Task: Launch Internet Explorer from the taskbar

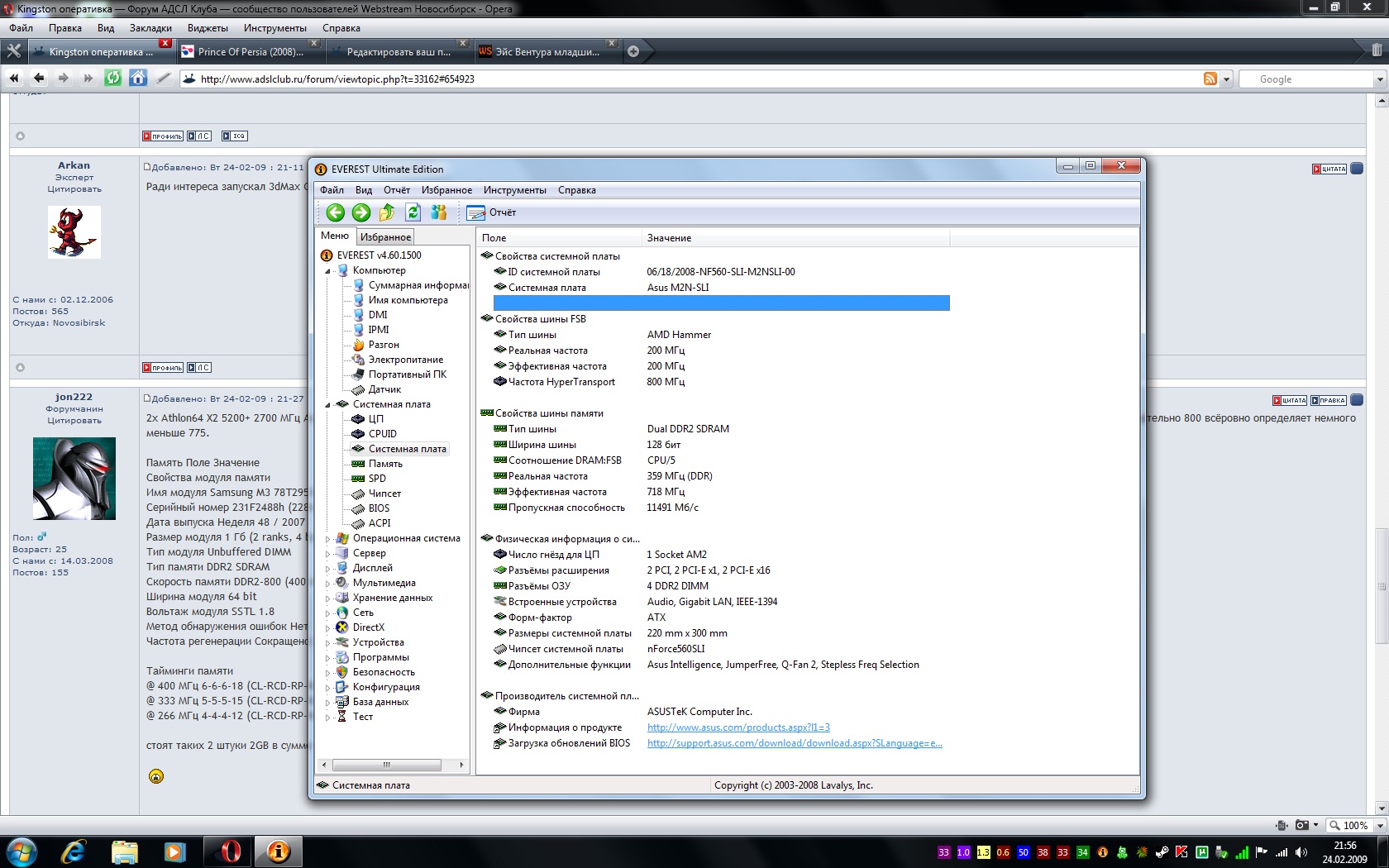Action: 74,851
